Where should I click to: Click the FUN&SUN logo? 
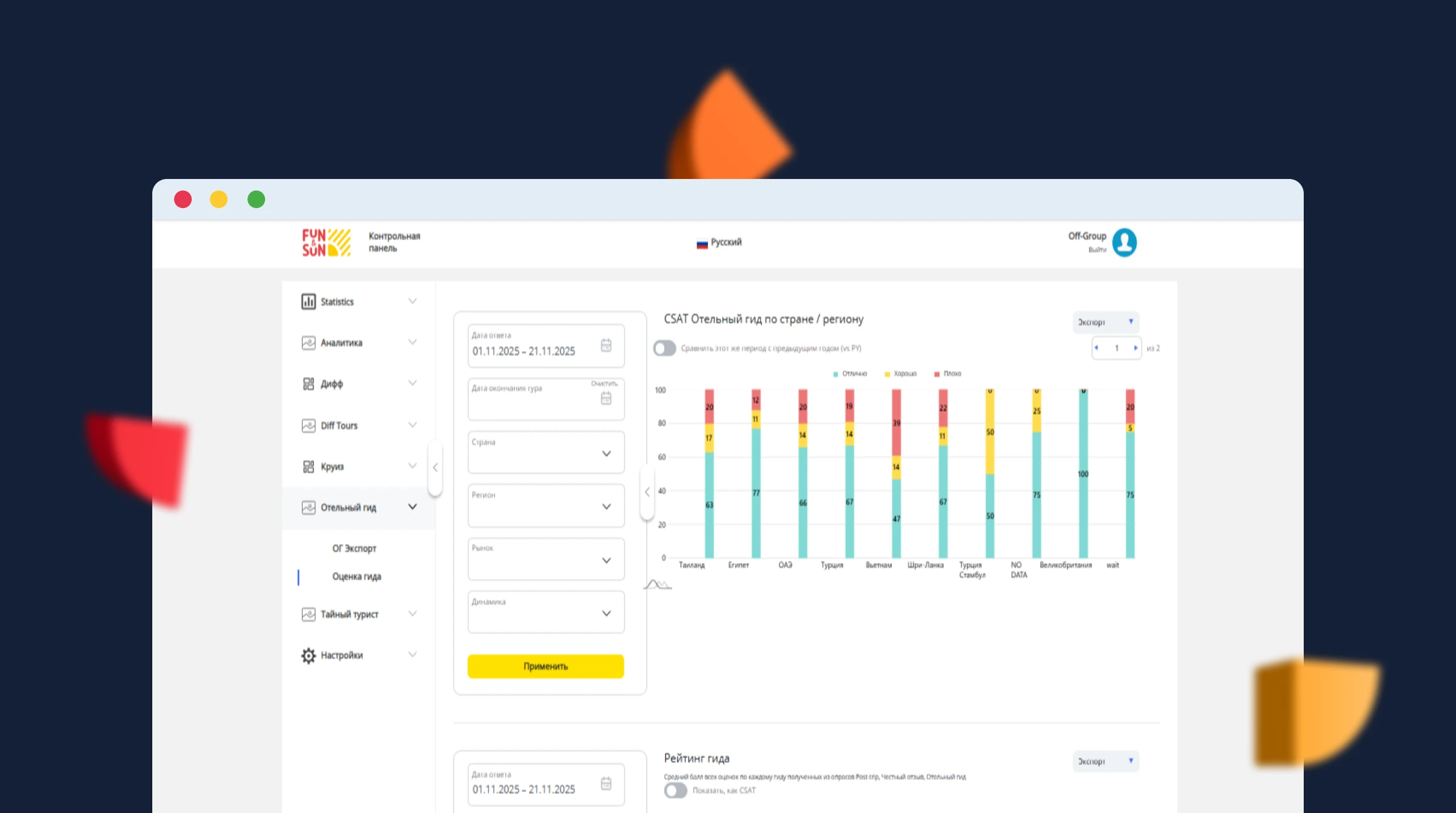pyautogui.click(x=326, y=243)
